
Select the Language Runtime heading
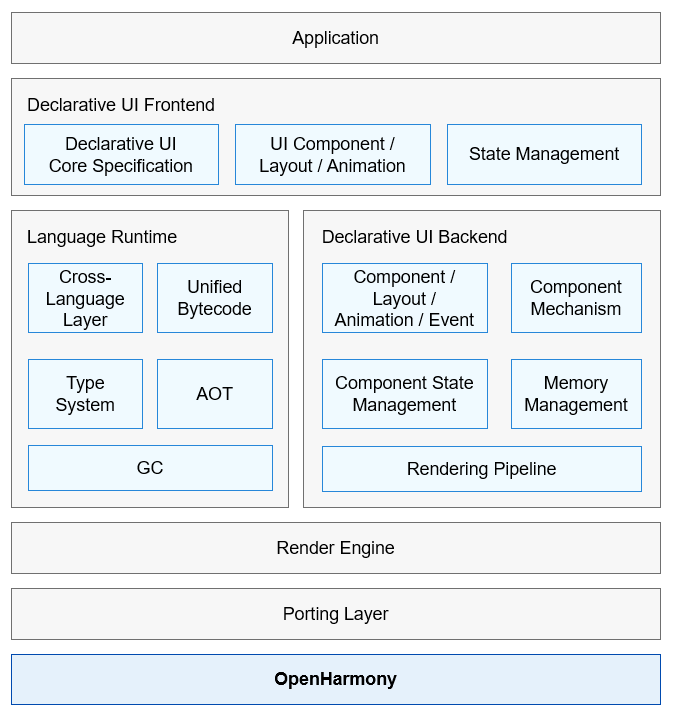[x=102, y=237]
